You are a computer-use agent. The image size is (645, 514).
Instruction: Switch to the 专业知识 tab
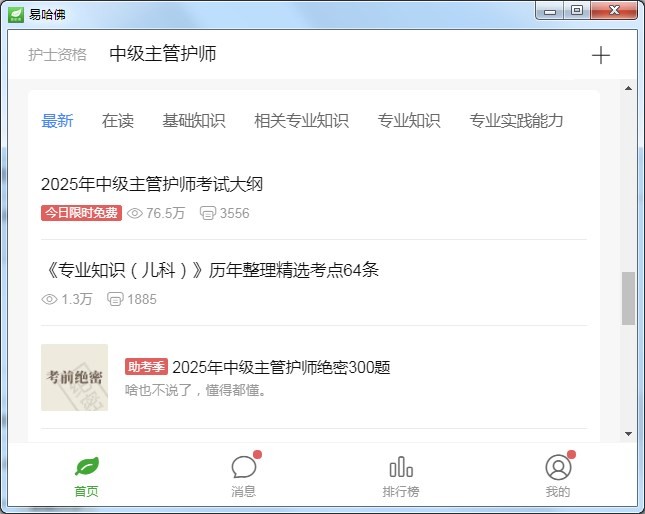tap(409, 120)
